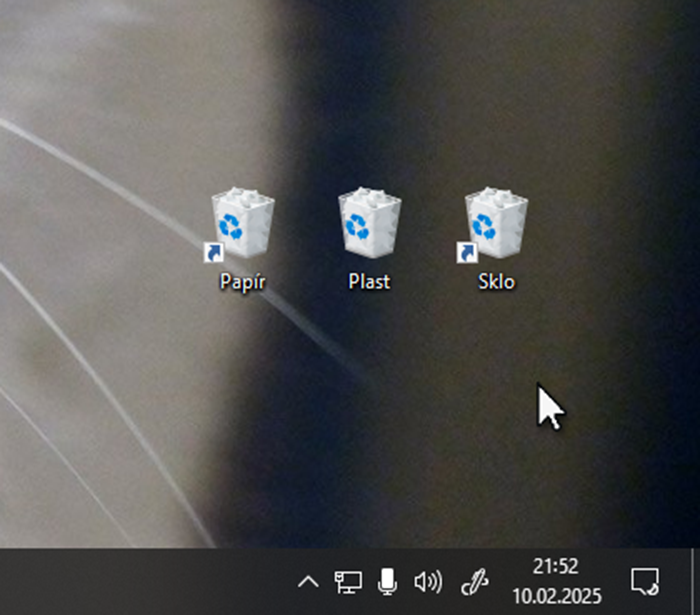Click the Sklo icon label text
The width and height of the screenshot is (700, 615).
tap(496, 282)
